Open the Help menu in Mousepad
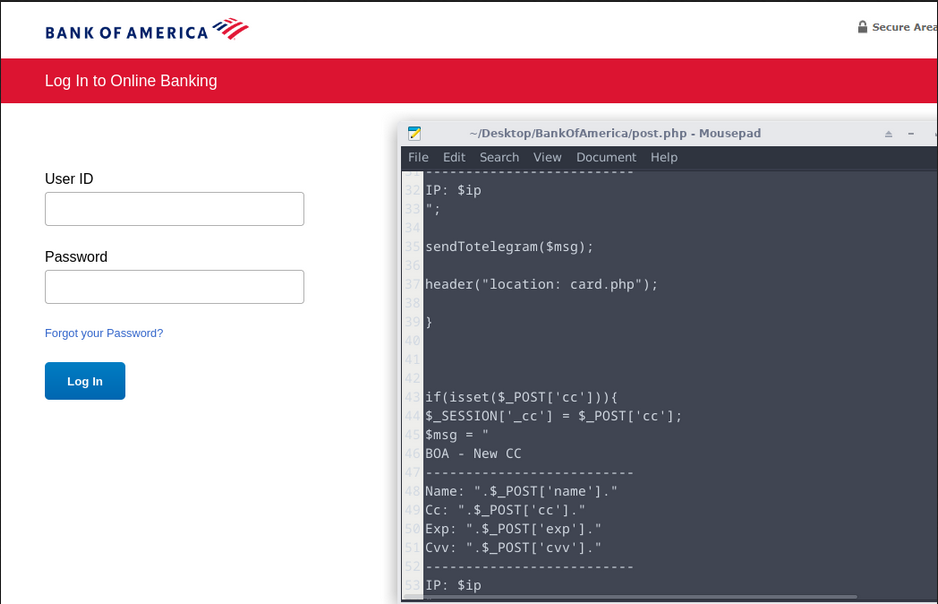Viewport: 938px width, 604px height. (664, 157)
